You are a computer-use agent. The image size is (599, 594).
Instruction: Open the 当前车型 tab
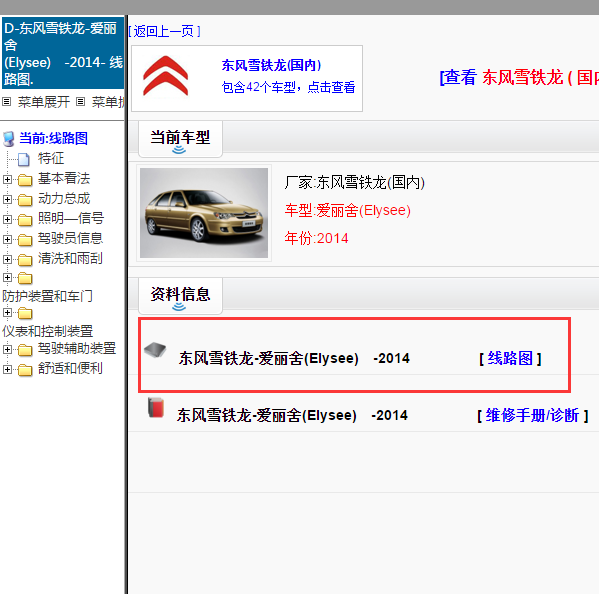tap(180, 138)
